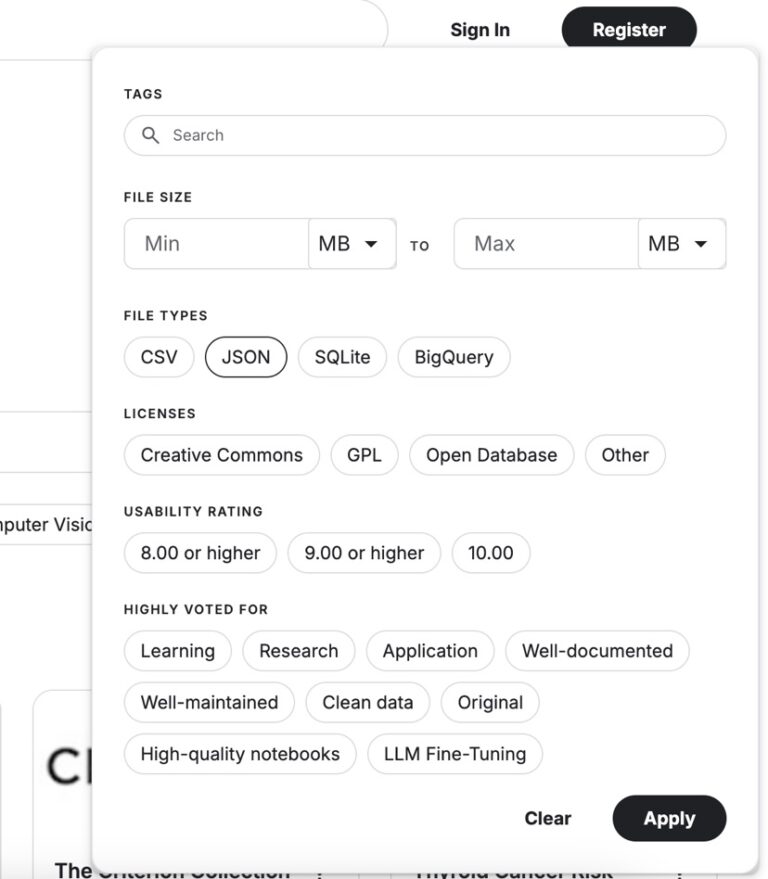Select the Creative Commons license filter
Viewport: 768px width, 879px height.
220,455
